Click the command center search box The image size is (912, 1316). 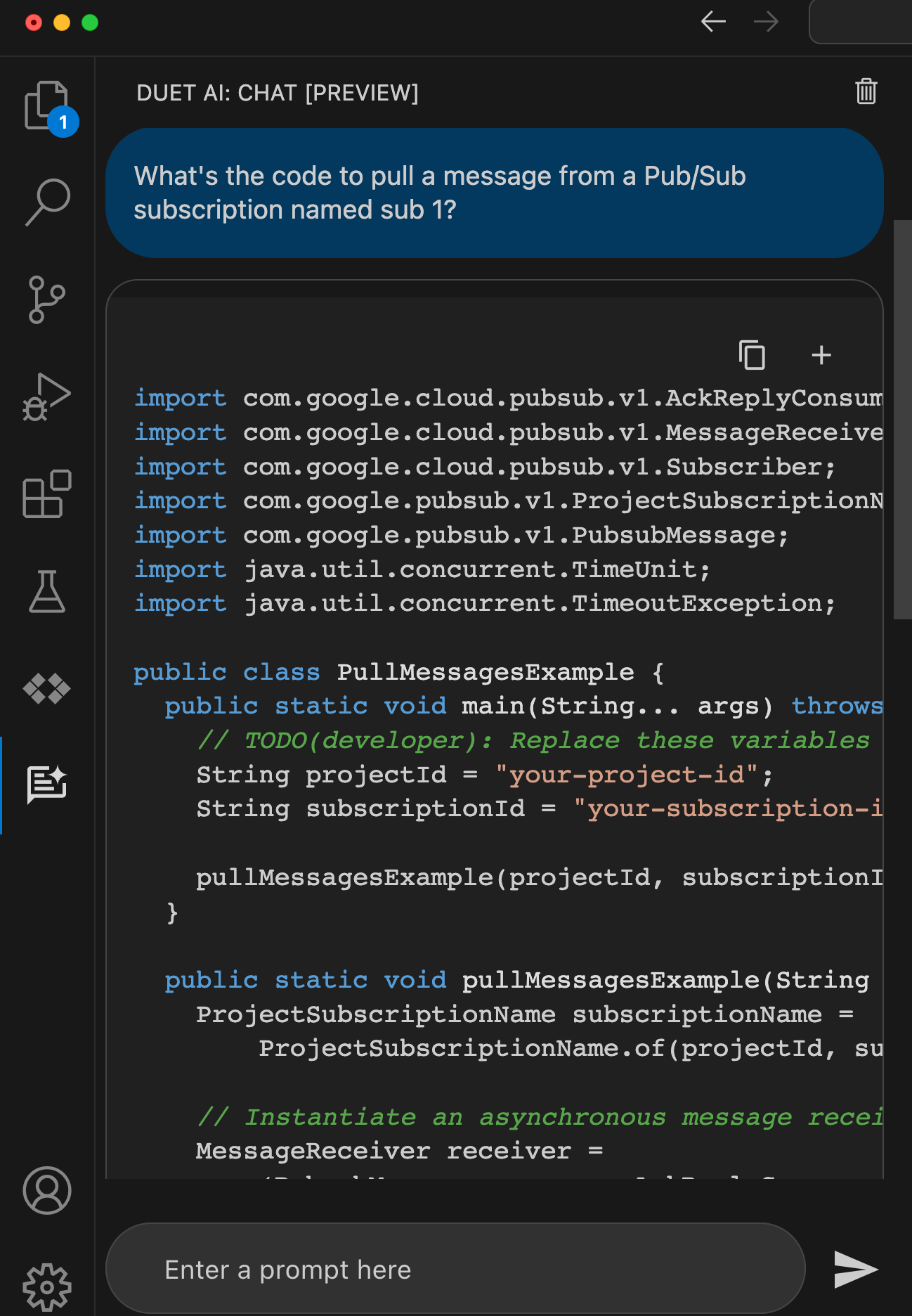click(x=861, y=22)
